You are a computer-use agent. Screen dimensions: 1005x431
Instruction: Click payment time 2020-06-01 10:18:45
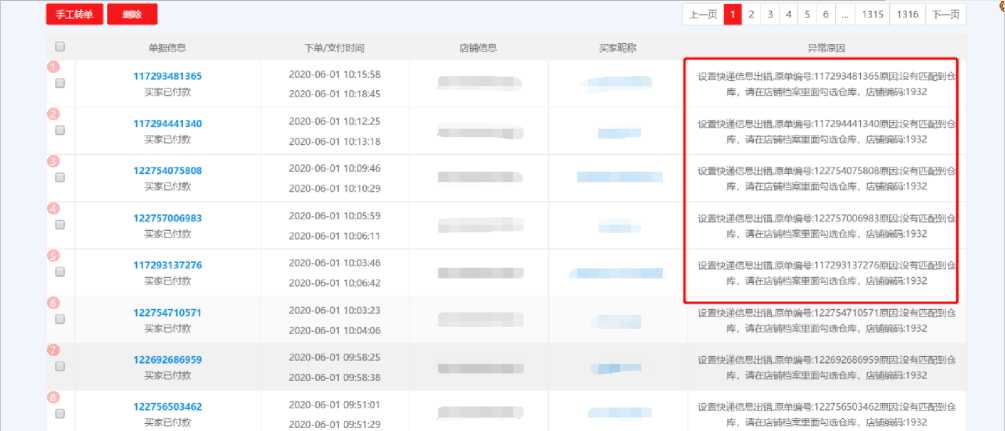335,94
